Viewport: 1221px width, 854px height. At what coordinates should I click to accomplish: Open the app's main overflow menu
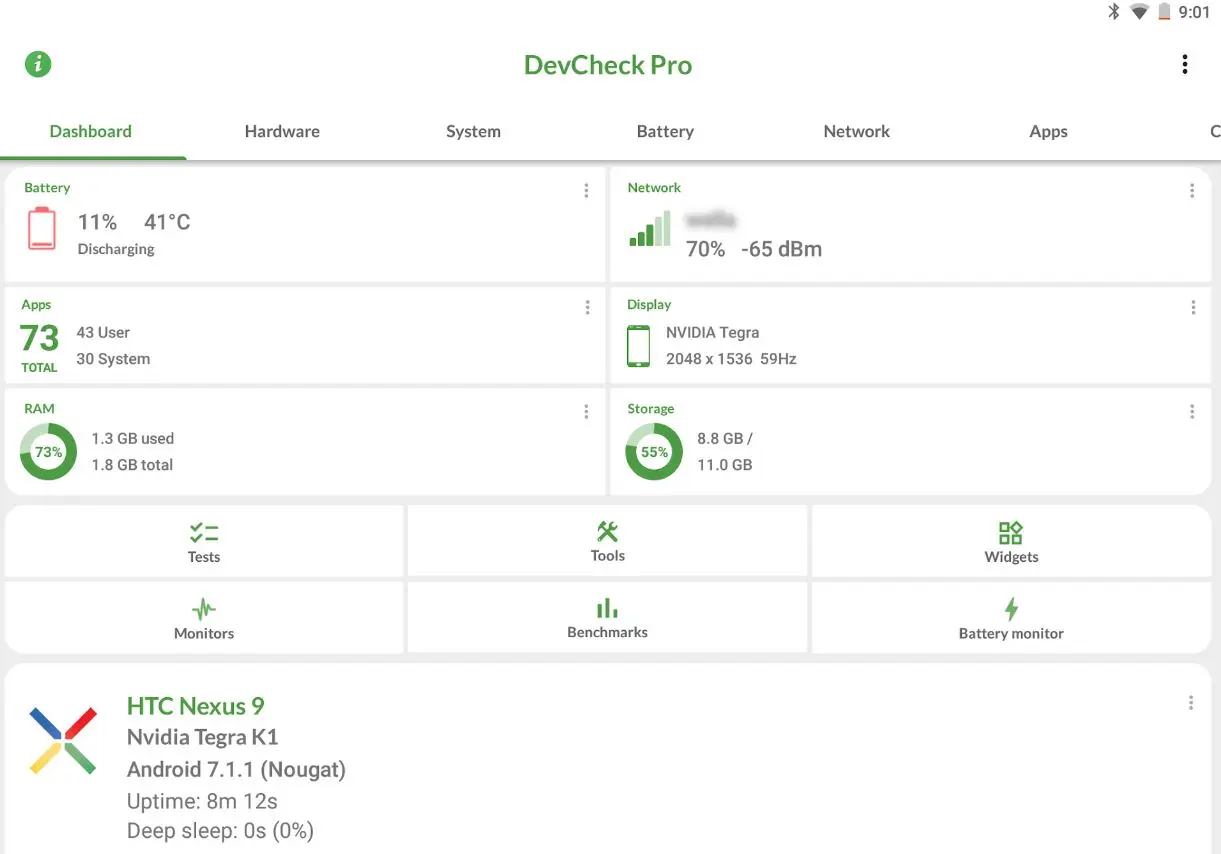pyautogui.click(x=1184, y=63)
